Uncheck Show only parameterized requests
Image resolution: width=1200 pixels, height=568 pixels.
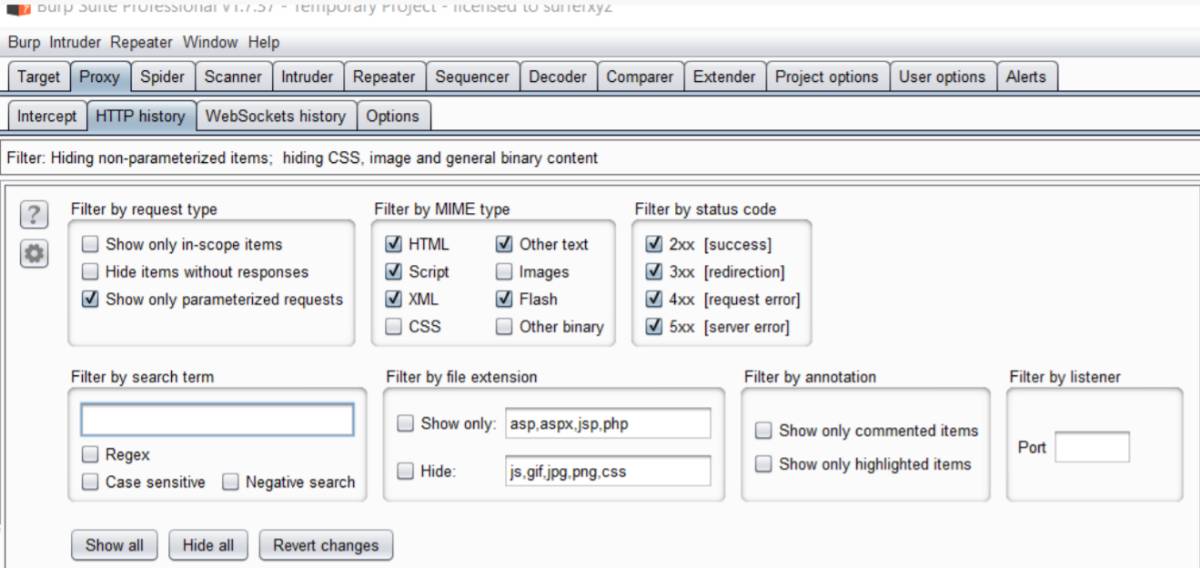tap(91, 299)
